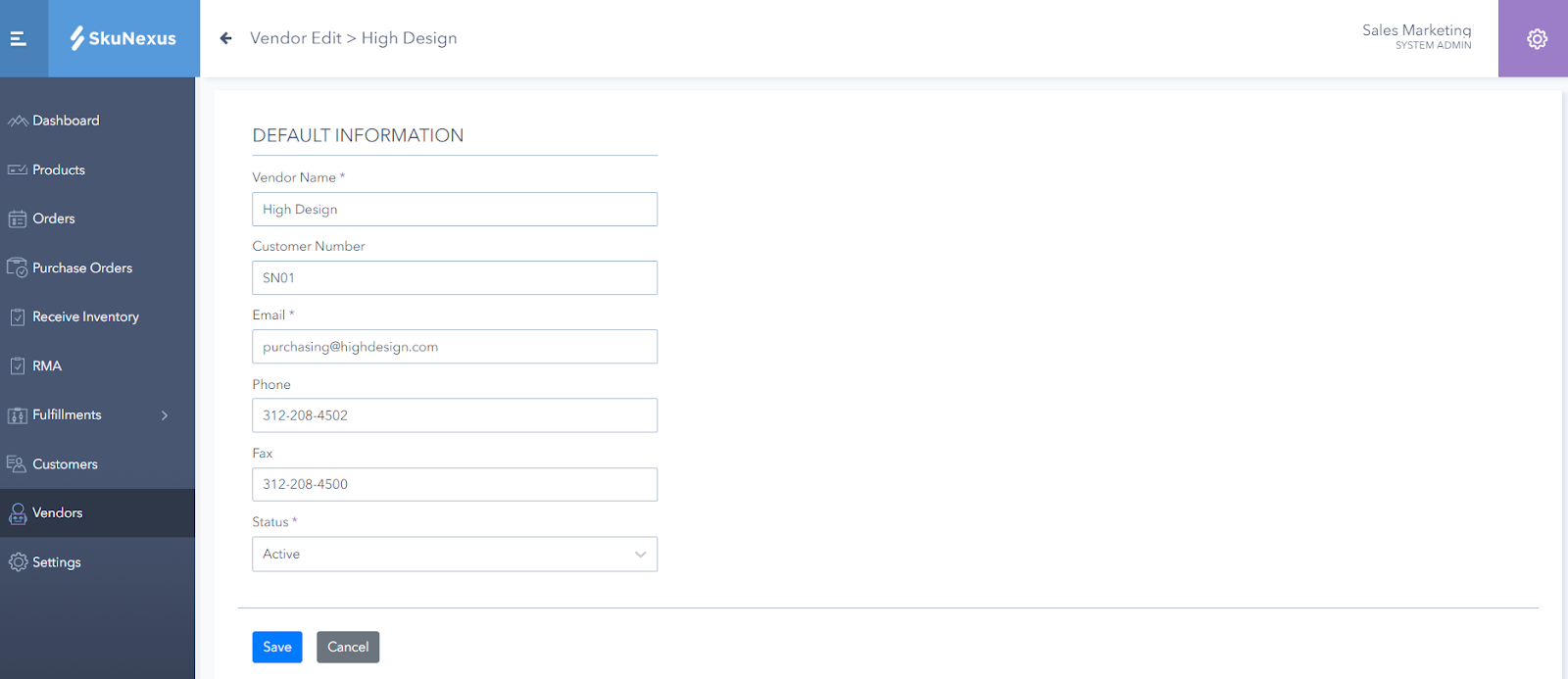Click the SkuNexus logo

click(123, 39)
